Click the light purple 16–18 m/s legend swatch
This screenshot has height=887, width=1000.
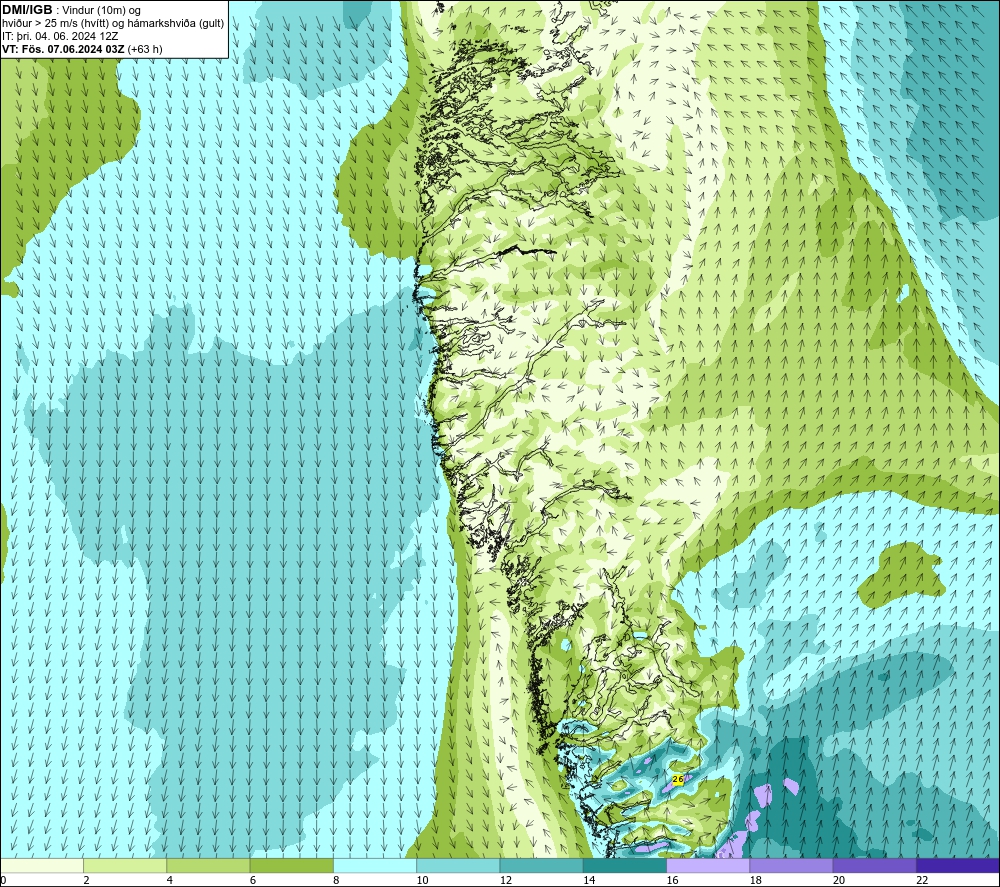click(x=708, y=865)
